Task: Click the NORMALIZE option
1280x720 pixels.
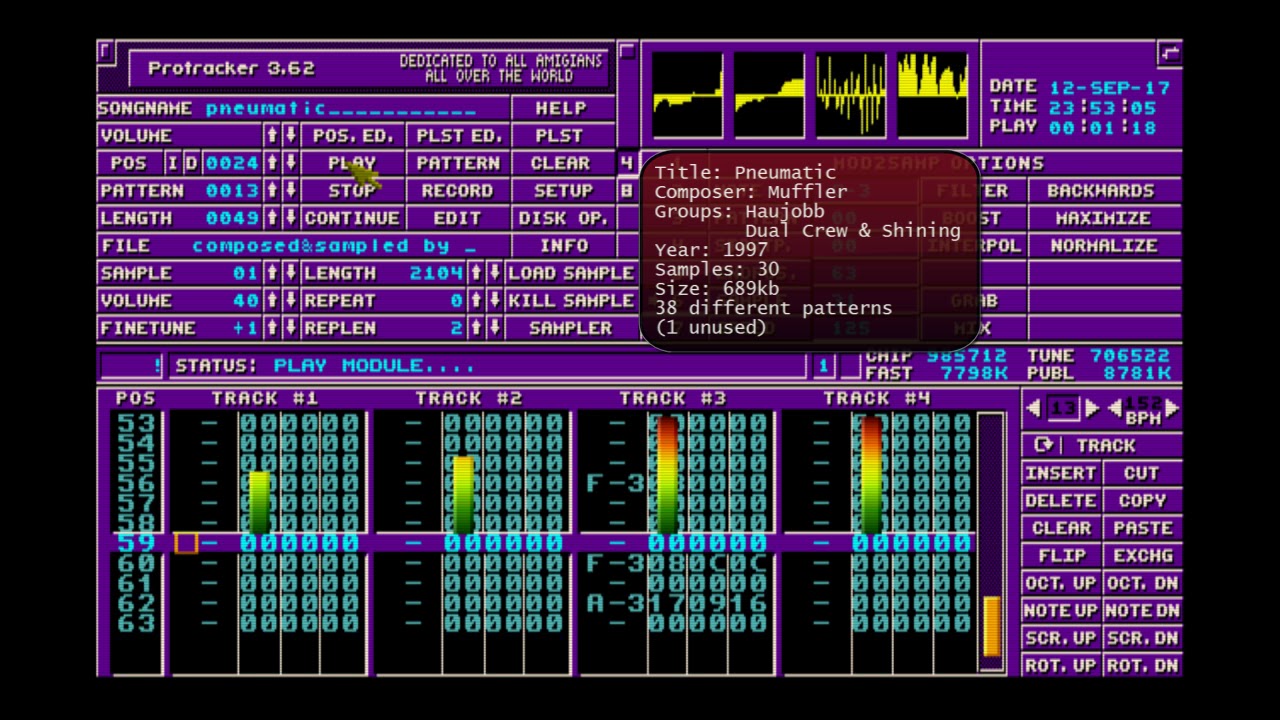Action: pos(1103,246)
